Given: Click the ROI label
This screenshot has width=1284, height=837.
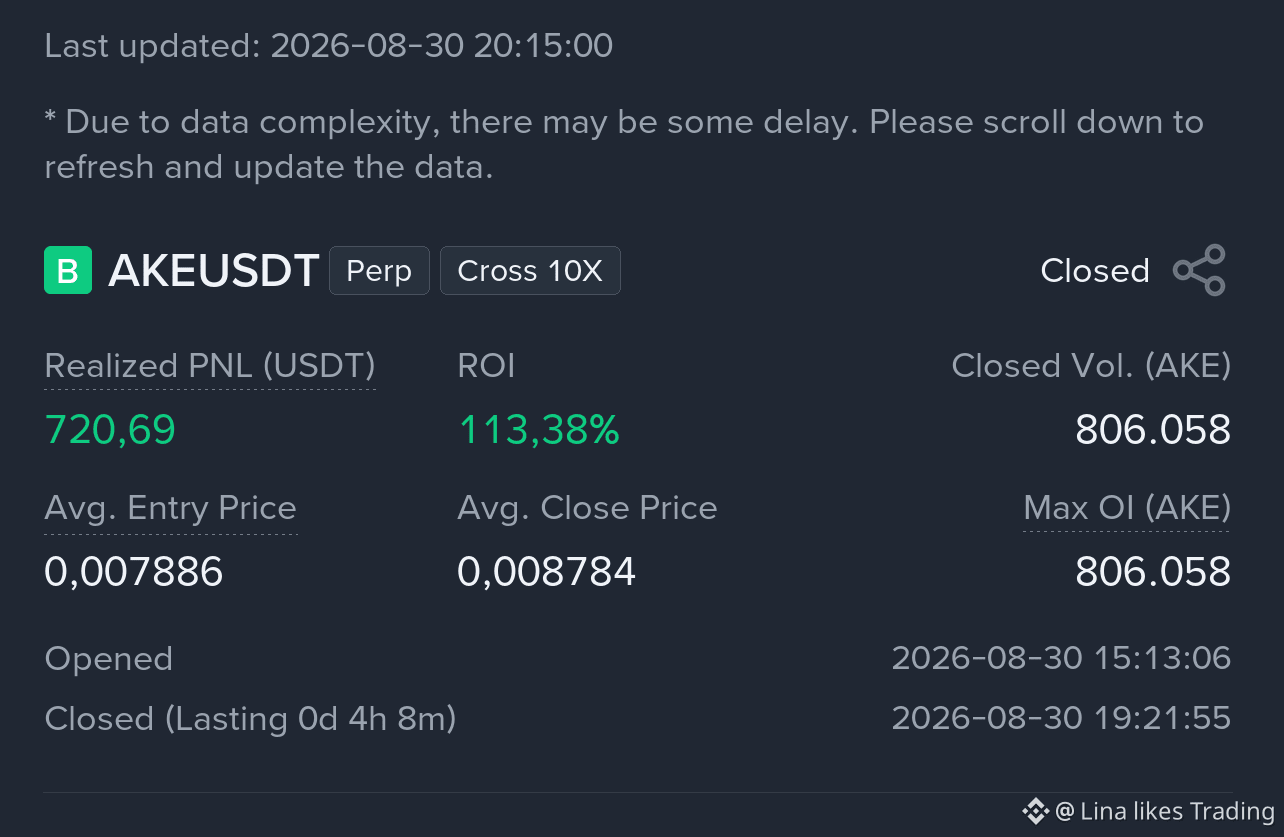Looking at the screenshot, I should coord(486,366).
